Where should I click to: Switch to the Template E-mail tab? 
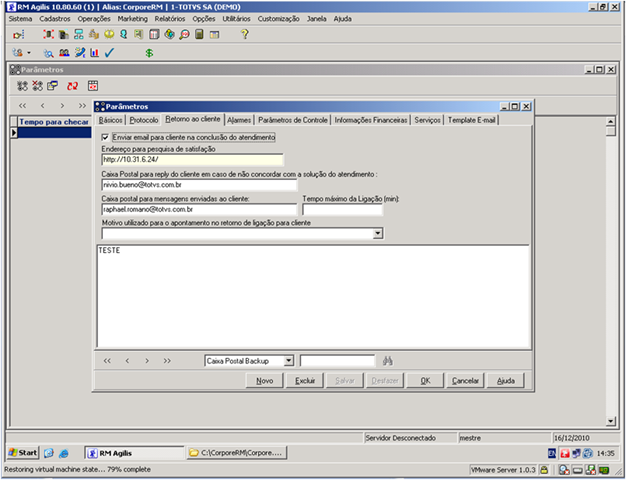(x=471, y=120)
